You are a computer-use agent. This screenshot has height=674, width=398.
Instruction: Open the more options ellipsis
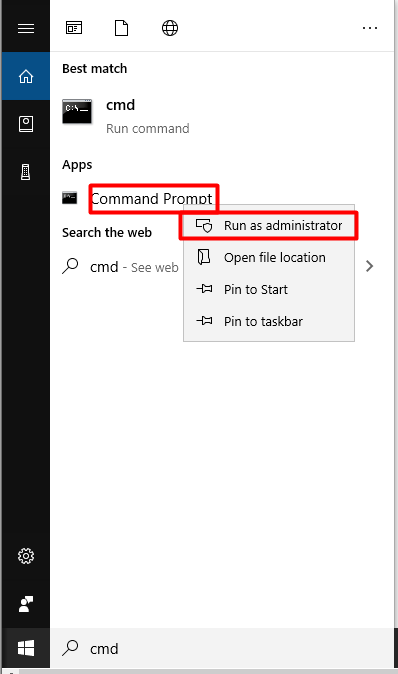370,28
